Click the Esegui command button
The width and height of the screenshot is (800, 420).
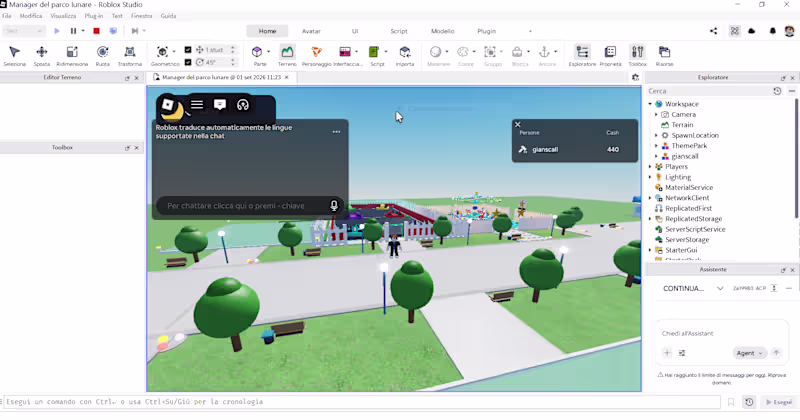(779, 402)
